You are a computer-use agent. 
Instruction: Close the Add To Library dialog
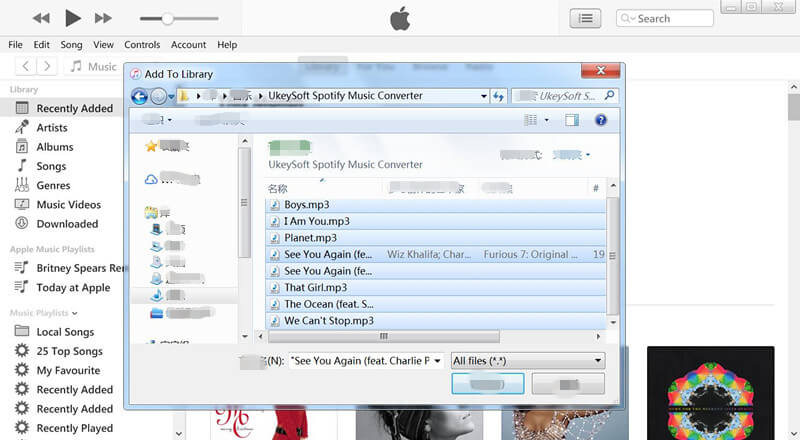point(601,70)
